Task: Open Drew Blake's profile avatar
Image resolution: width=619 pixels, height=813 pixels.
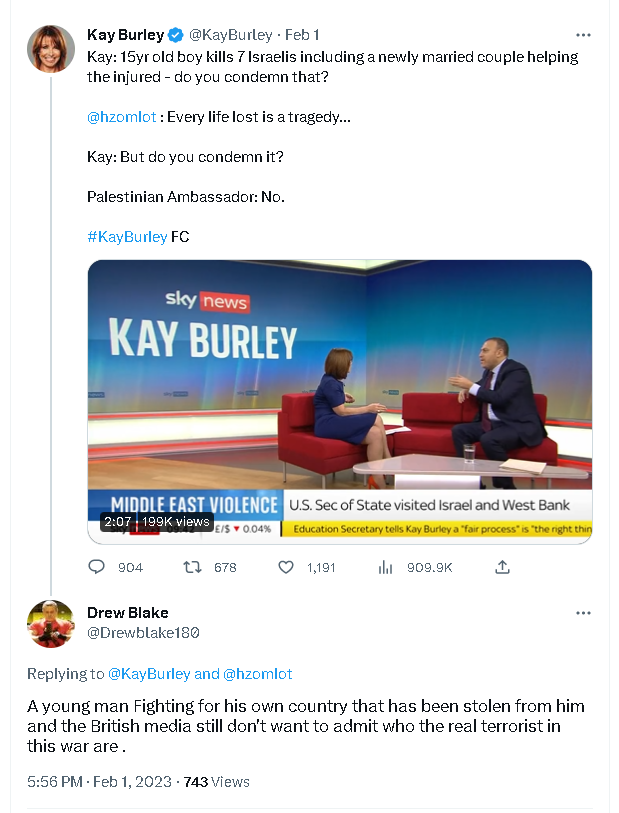Action: click(50, 624)
